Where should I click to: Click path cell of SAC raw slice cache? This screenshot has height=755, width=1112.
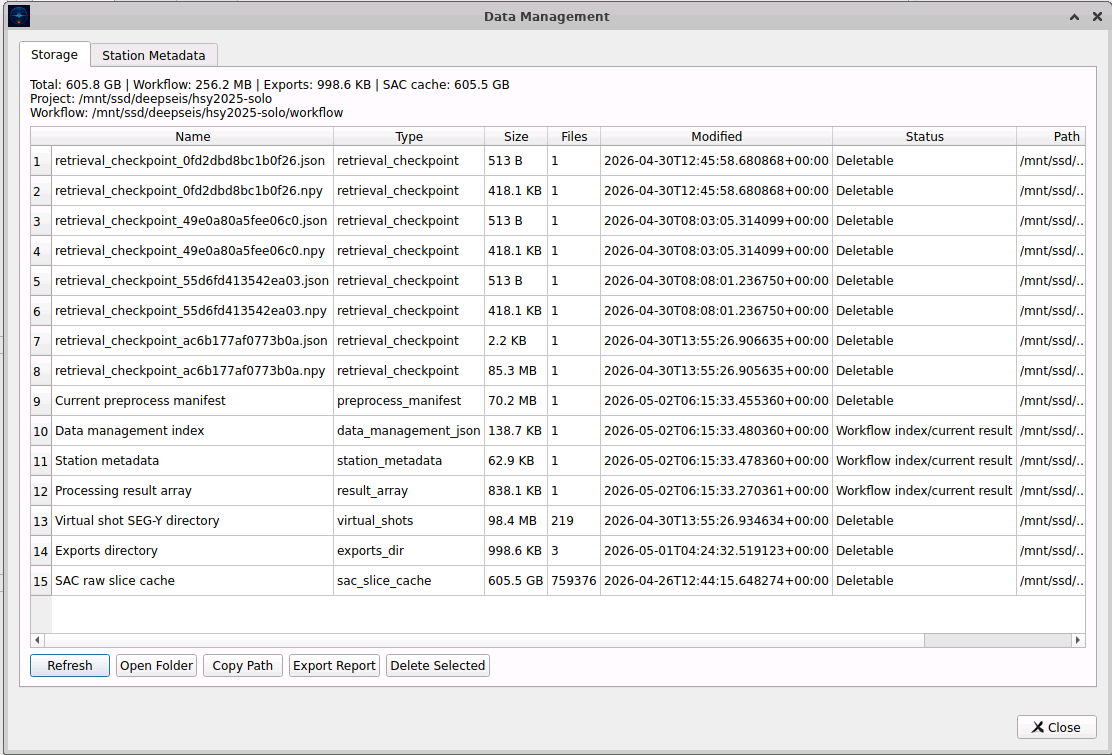(x=1052, y=581)
